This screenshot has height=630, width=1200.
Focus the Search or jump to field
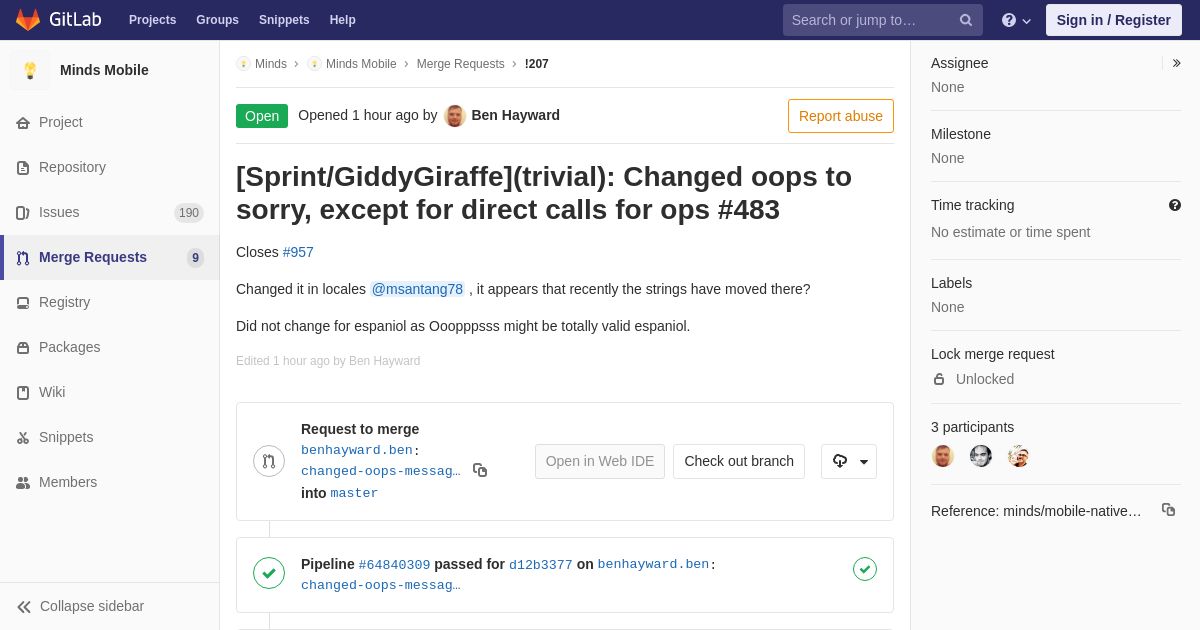pyautogui.click(x=883, y=20)
